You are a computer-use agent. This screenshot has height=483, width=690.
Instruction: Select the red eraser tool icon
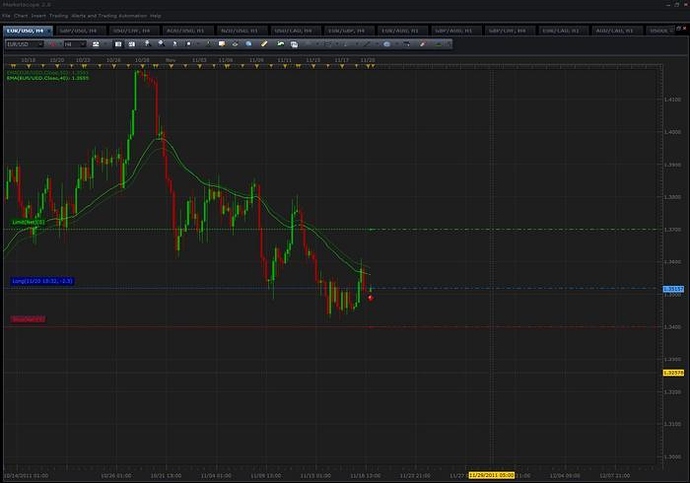(422, 44)
